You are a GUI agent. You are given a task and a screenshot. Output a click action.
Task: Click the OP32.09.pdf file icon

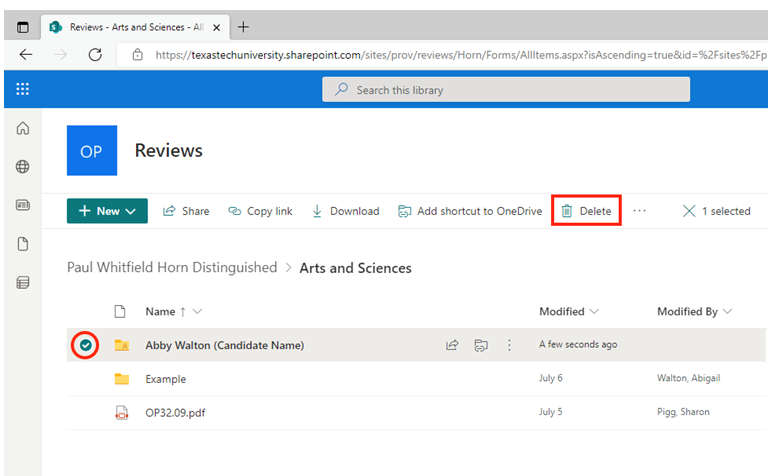click(122, 413)
